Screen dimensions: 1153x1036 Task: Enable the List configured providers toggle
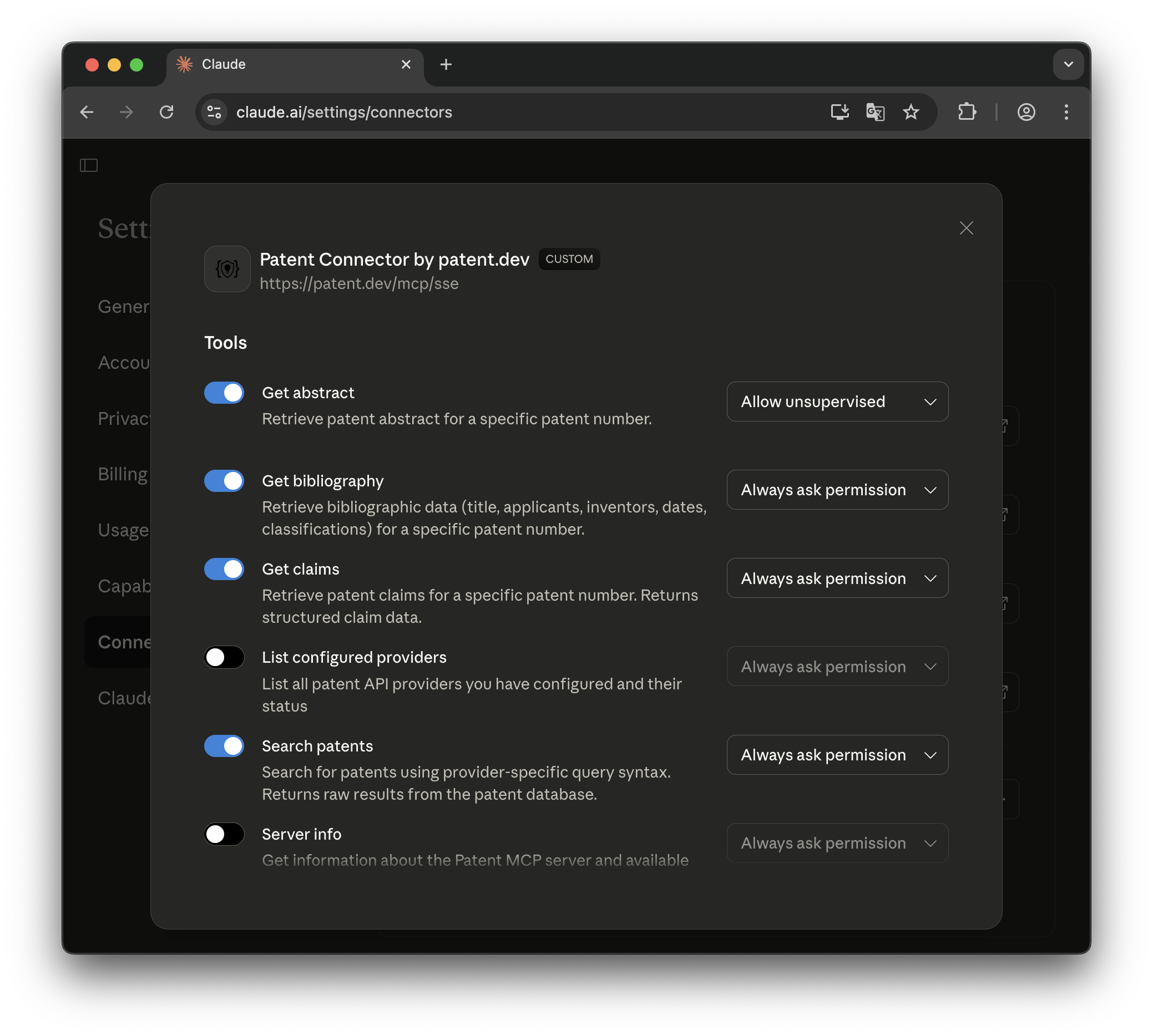(224, 657)
